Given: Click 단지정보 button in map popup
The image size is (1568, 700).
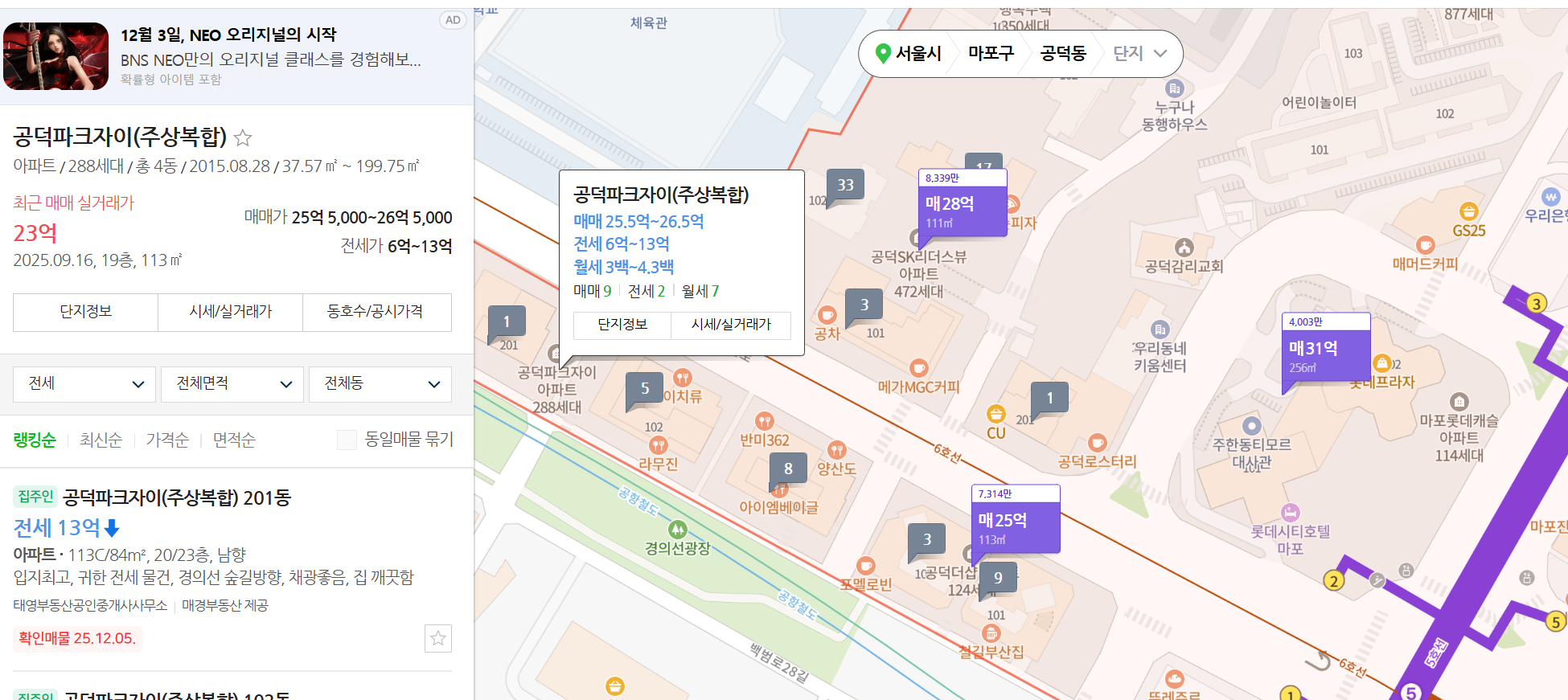Looking at the screenshot, I should pyautogui.click(x=622, y=325).
